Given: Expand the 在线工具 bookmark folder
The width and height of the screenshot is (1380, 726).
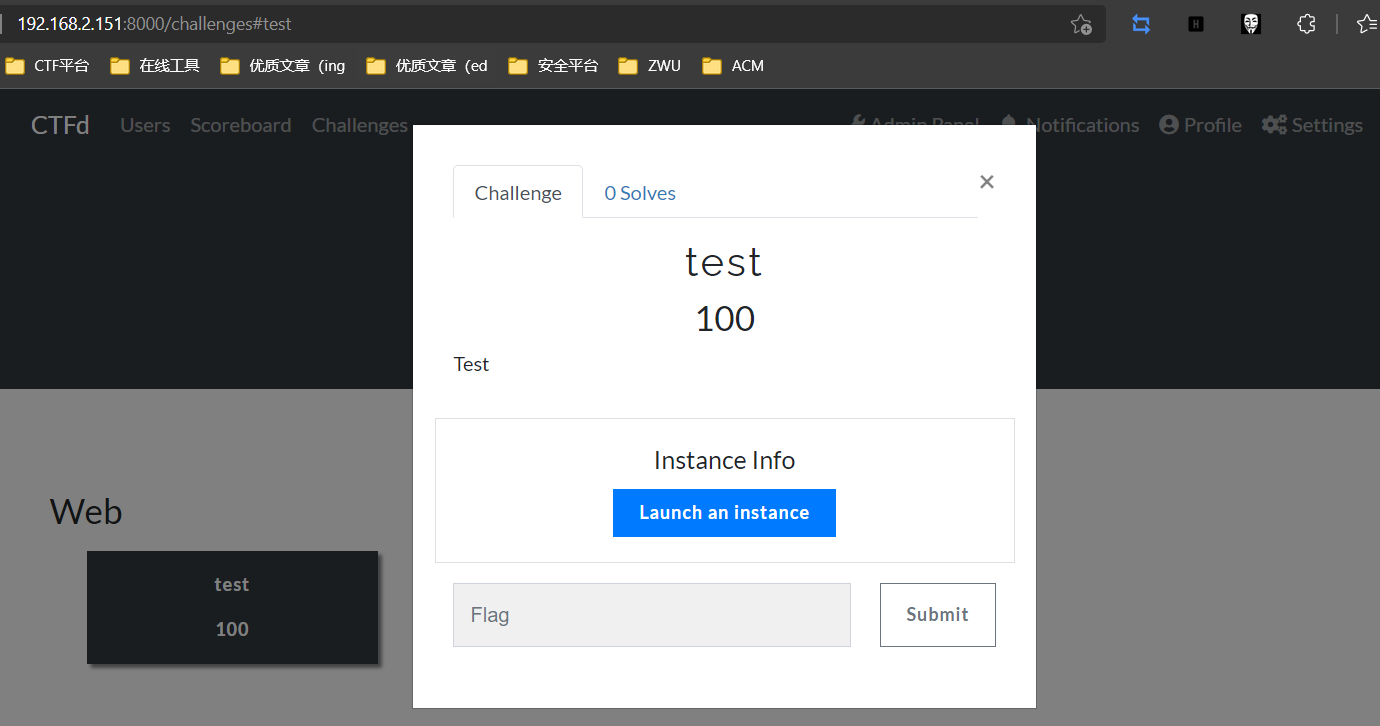Looking at the screenshot, I should 155,66.
